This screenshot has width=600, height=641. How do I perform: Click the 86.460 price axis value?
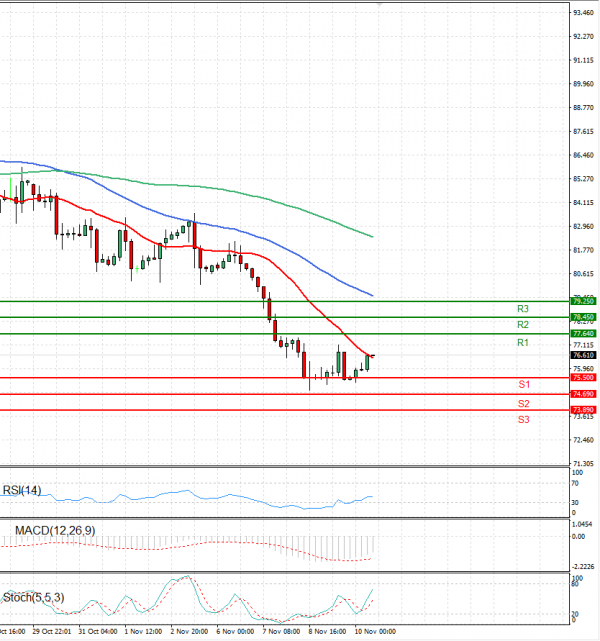click(x=583, y=155)
